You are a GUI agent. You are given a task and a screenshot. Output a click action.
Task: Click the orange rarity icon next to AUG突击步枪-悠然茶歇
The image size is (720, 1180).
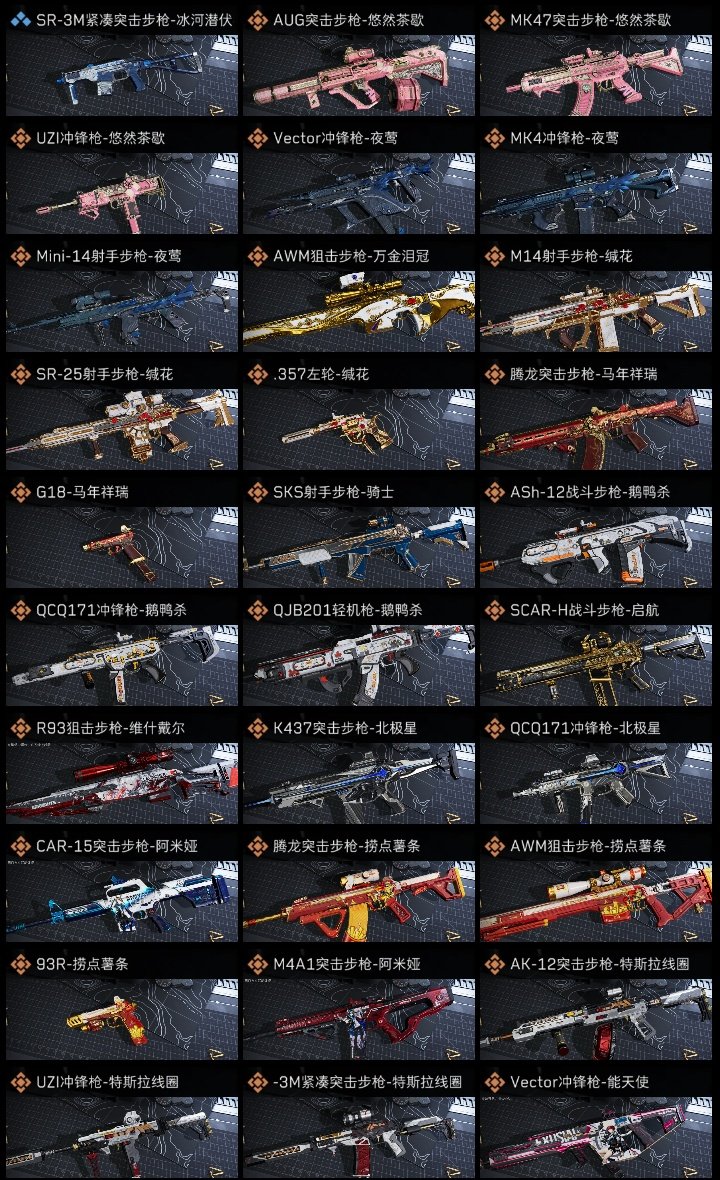[257, 20]
